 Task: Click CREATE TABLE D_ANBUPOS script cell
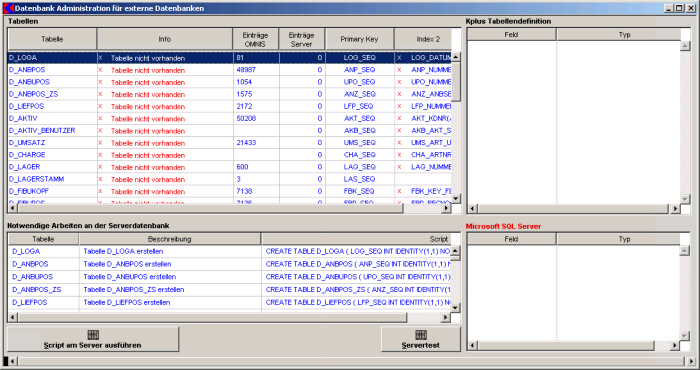[x=356, y=277]
